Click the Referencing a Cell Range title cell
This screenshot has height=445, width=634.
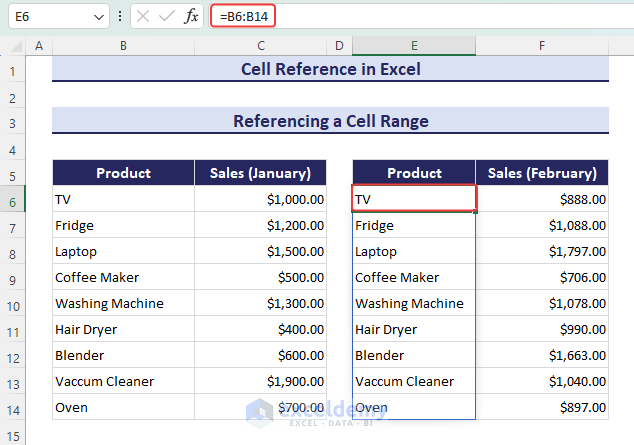coord(330,121)
